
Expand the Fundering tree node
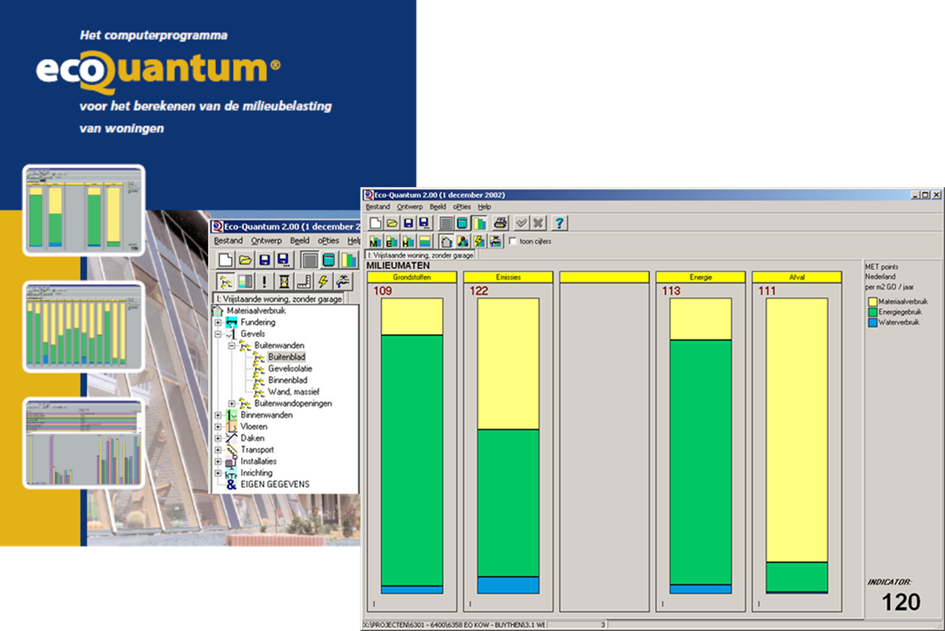click(218, 322)
